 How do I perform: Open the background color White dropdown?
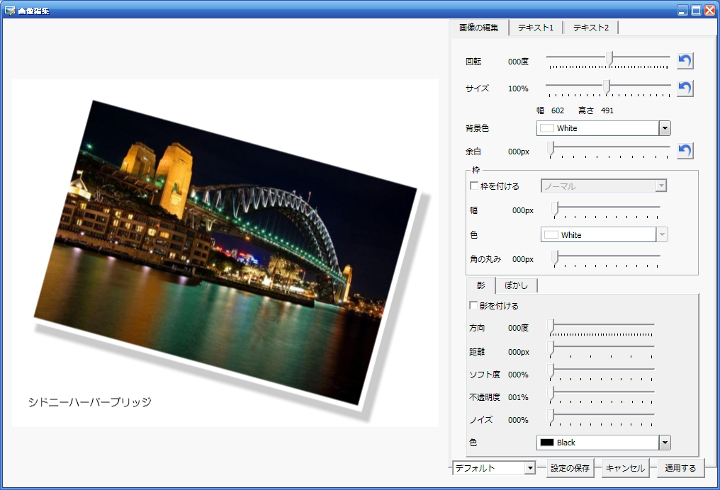pos(664,128)
